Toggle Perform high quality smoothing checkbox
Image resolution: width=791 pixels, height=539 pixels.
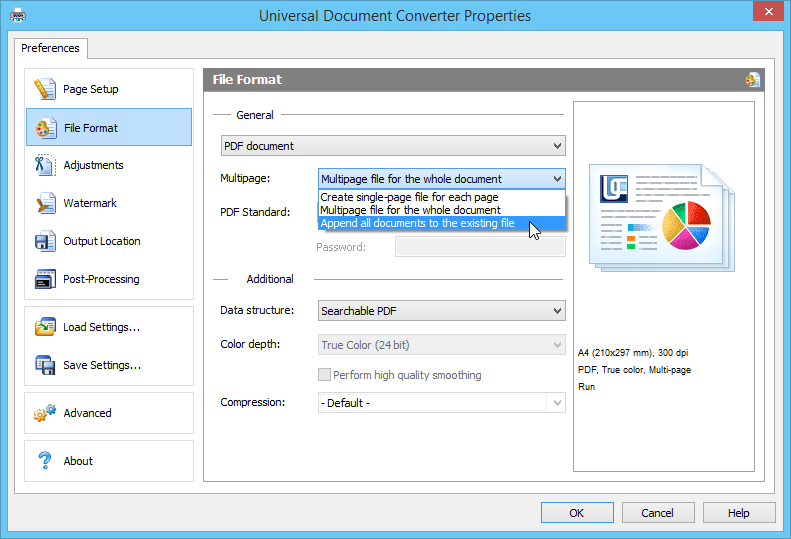pos(324,375)
